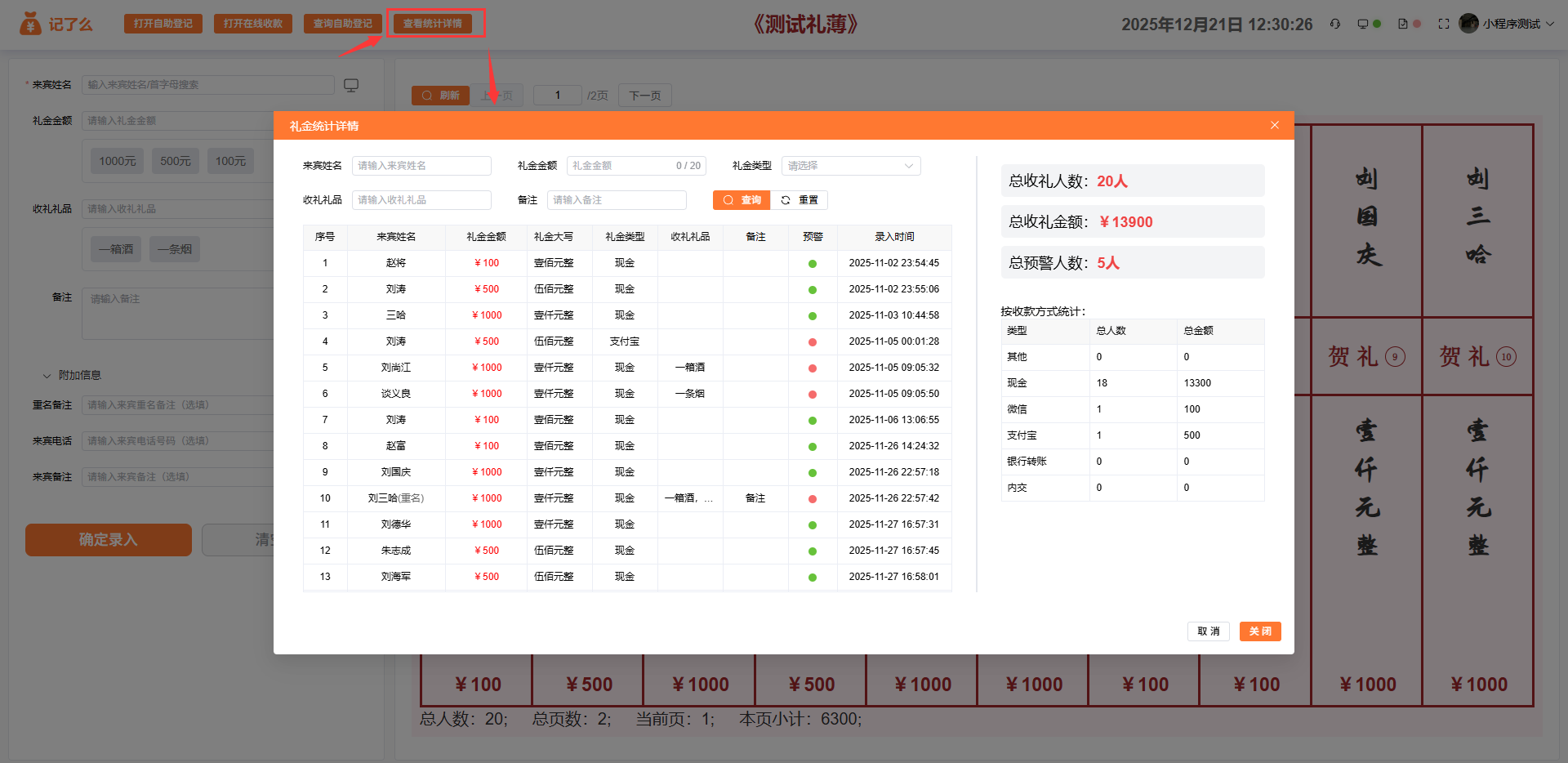The image size is (1568, 763).
Task: Focus the dialog 备注 input field
Action: (617, 200)
